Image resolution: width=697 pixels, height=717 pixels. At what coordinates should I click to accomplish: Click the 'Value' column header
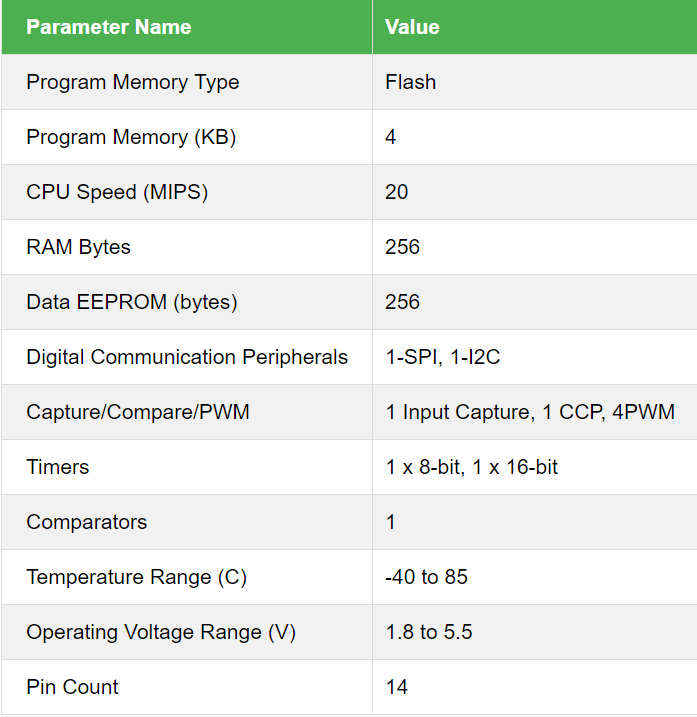point(412,27)
